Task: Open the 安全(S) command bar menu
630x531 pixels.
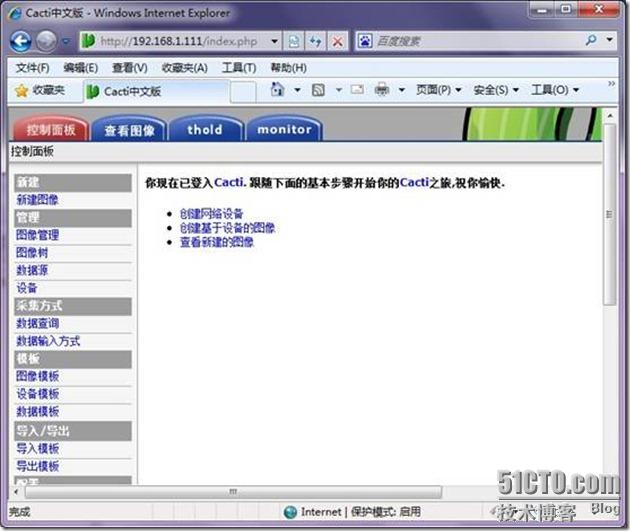Action: [496, 90]
